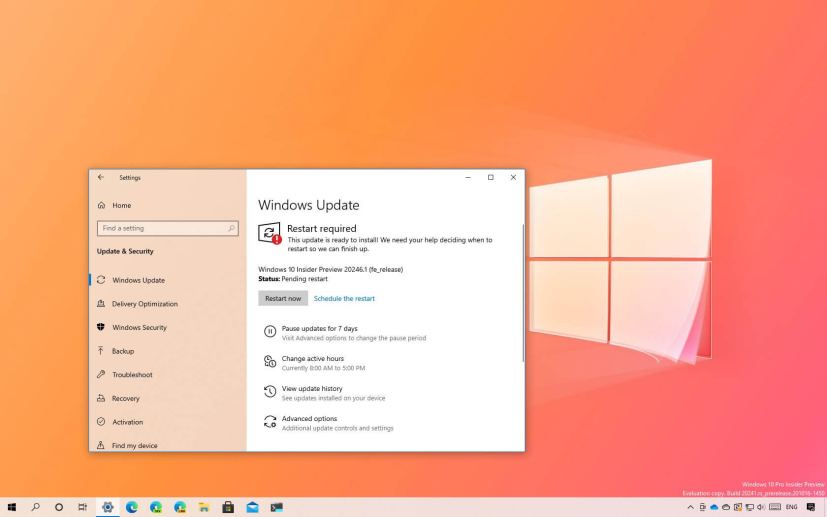Open Task View on the taskbar

(x=82, y=507)
